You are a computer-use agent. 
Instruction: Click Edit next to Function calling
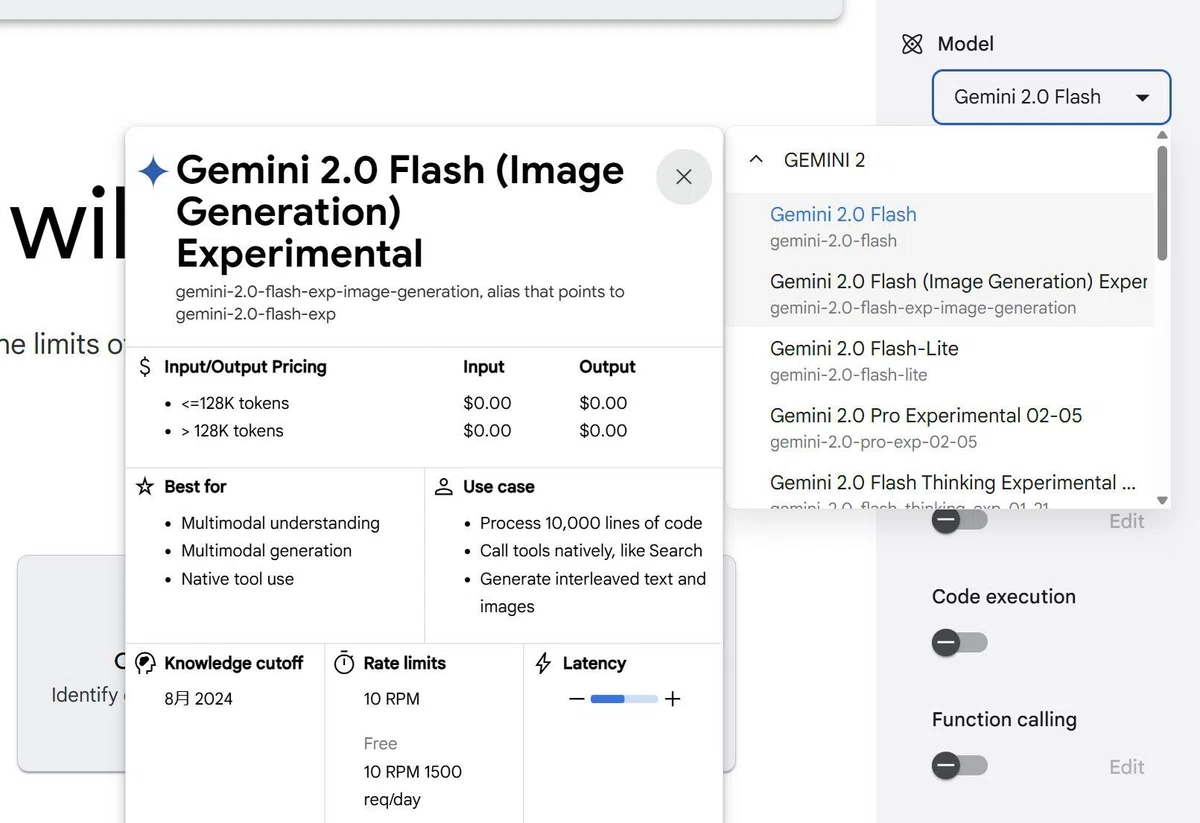coord(1126,767)
